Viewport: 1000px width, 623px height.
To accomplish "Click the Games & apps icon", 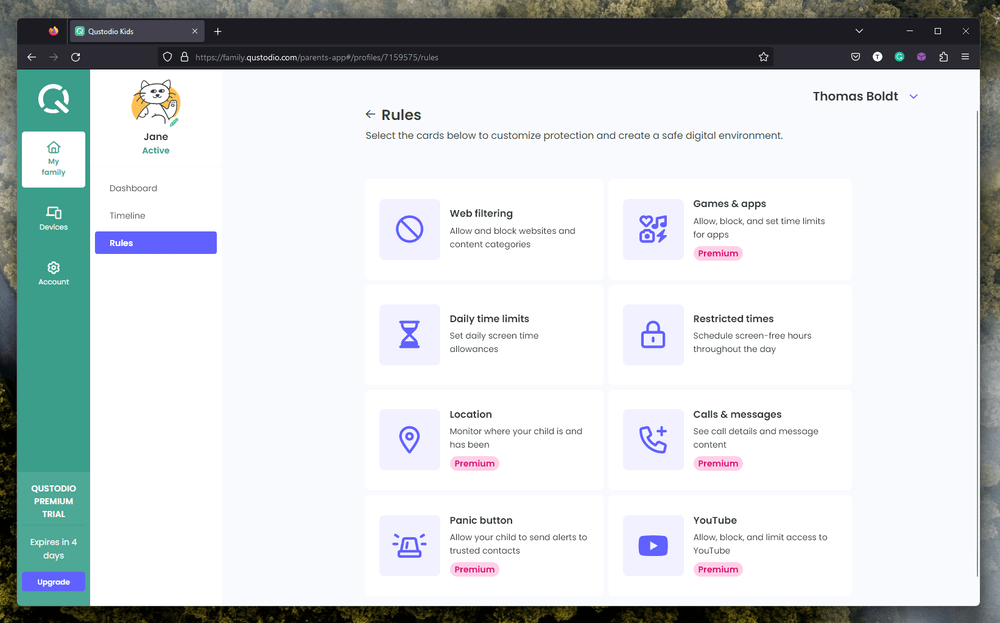I will coord(653,229).
